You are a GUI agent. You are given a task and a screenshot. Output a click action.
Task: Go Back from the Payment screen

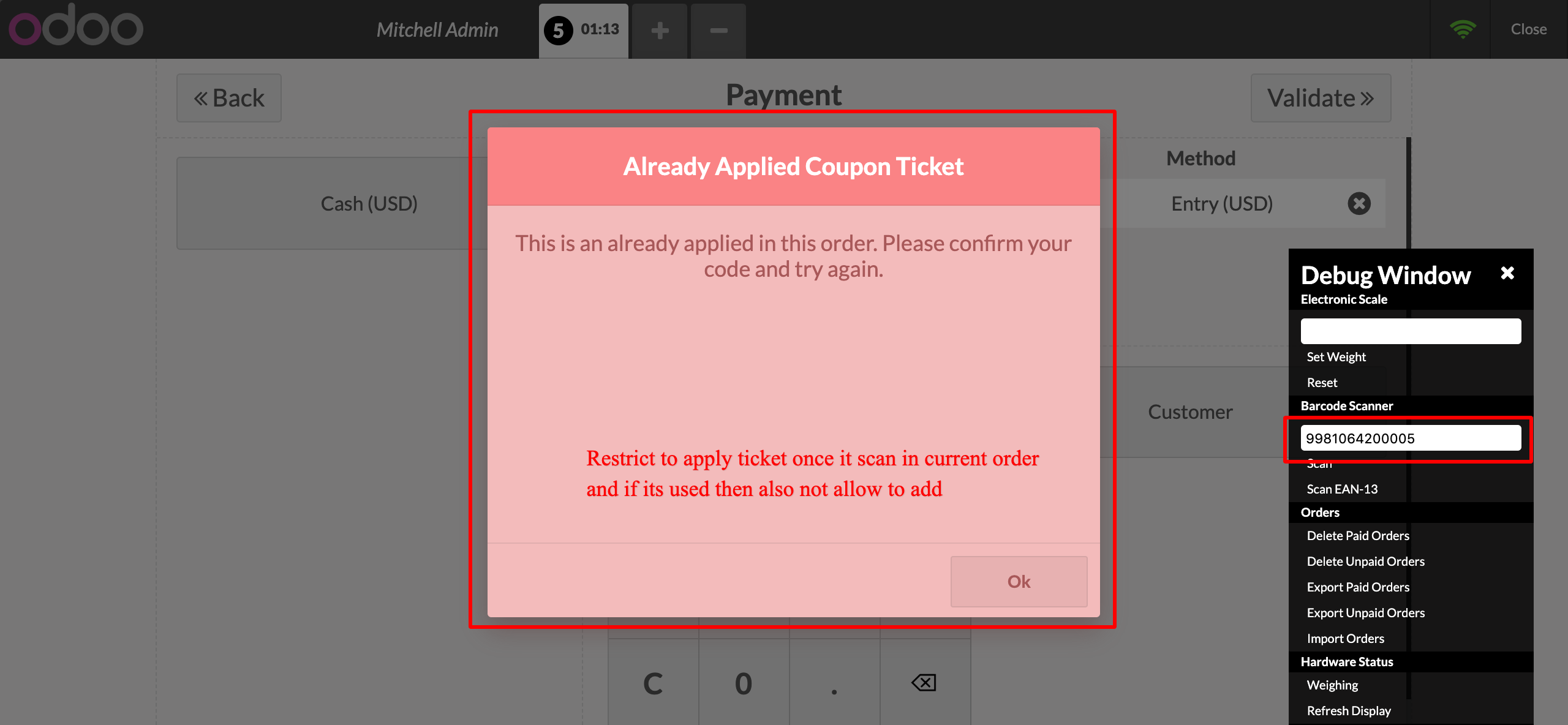pos(229,98)
